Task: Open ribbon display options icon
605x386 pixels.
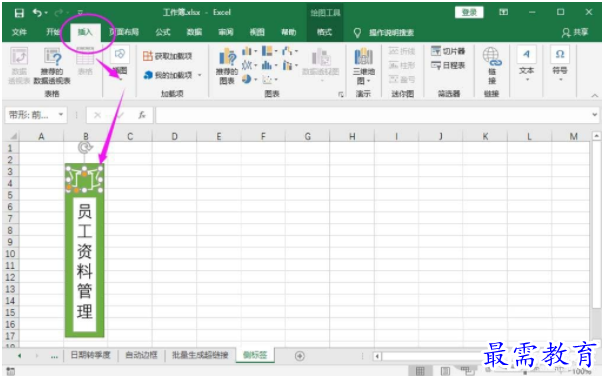Action: pyautogui.click(x=504, y=12)
